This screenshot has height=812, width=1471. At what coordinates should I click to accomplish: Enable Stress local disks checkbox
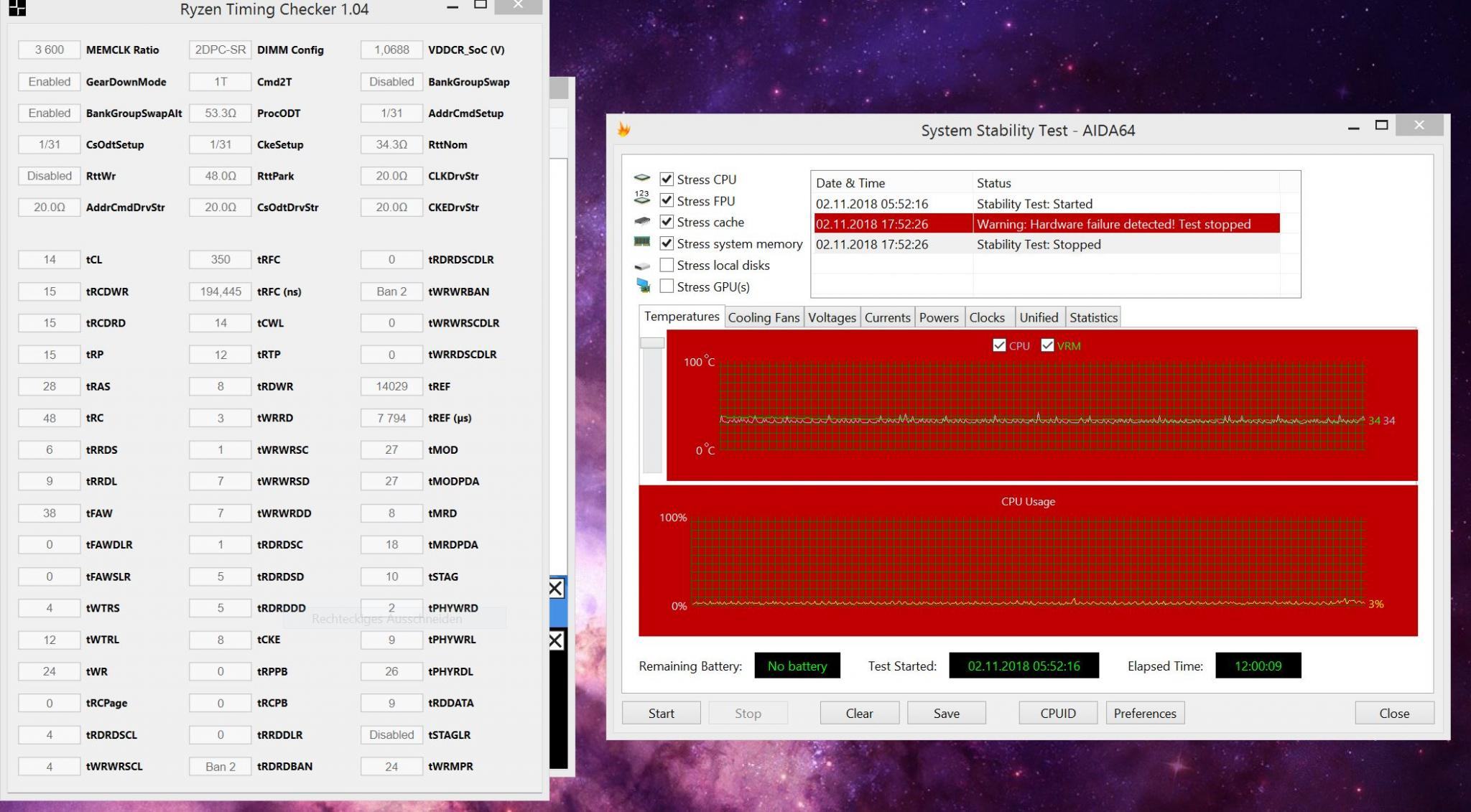(667, 265)
